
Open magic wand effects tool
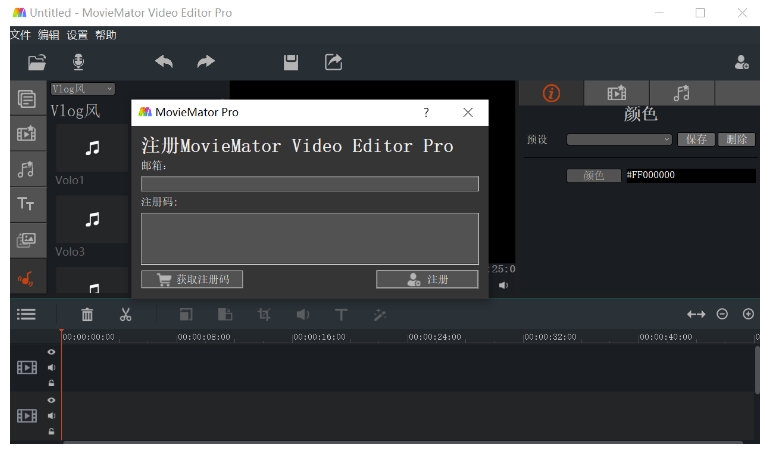click(380, 314)
